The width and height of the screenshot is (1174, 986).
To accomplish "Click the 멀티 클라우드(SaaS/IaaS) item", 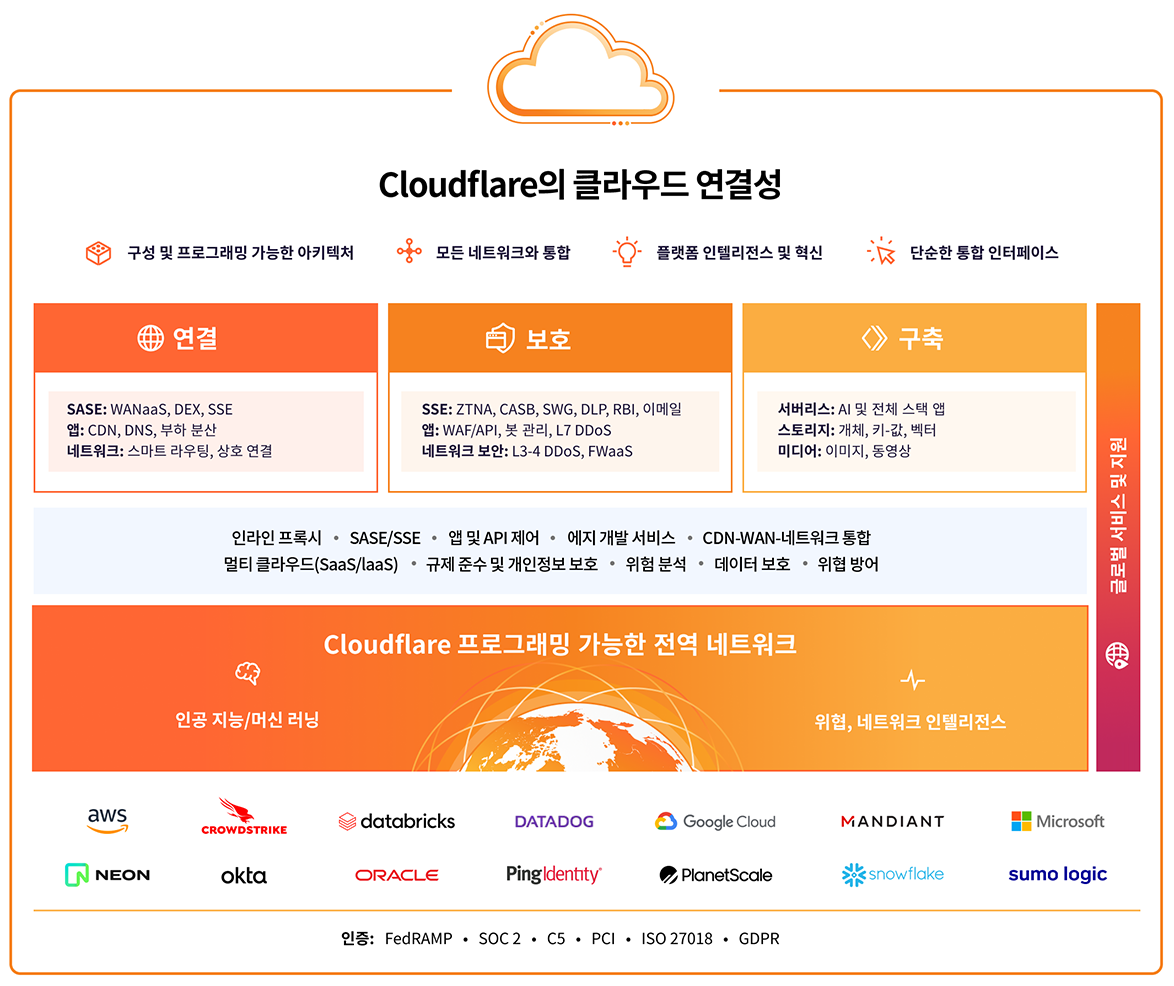I will [311, 564].
